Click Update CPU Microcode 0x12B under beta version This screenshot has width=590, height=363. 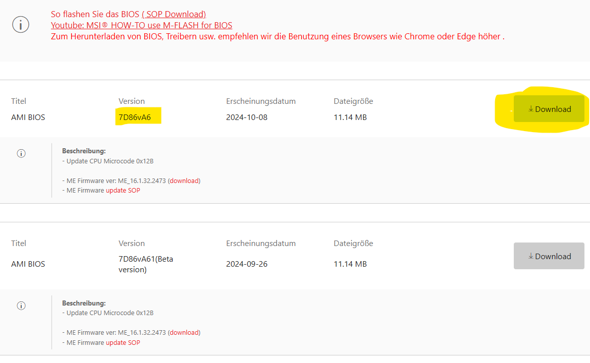(x=108, y=313)
